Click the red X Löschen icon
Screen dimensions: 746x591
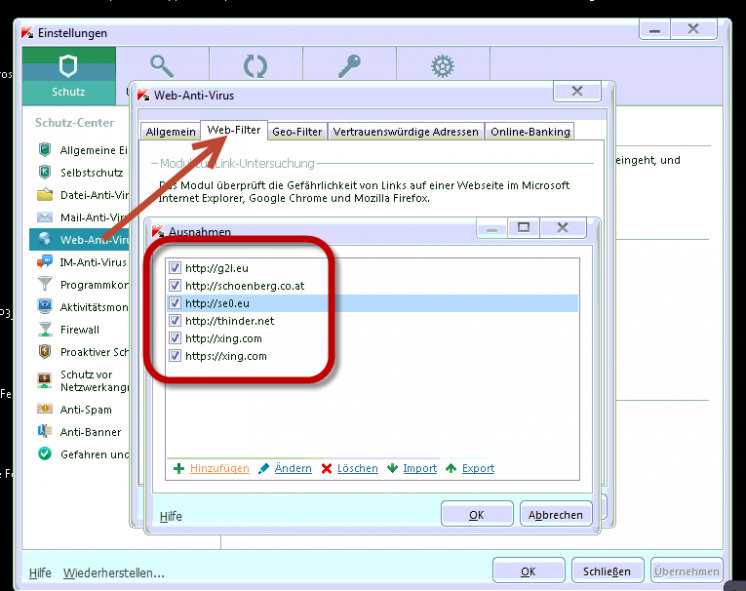coord(326,469)
